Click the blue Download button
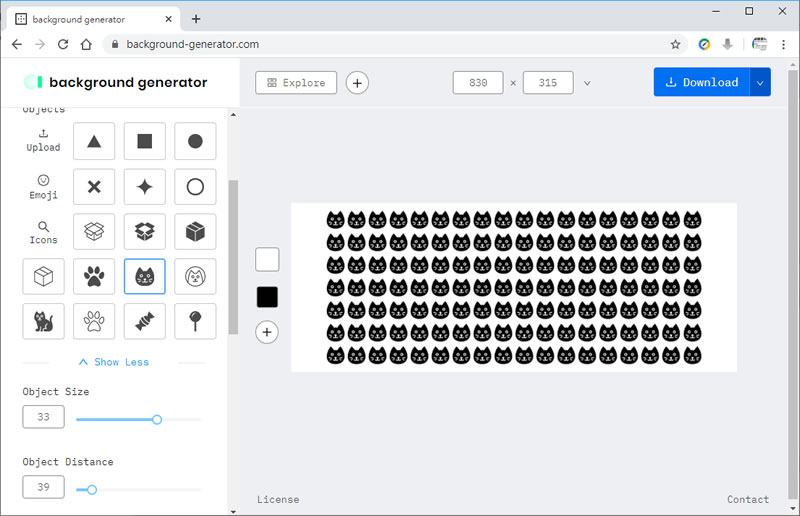 [701, 83]
